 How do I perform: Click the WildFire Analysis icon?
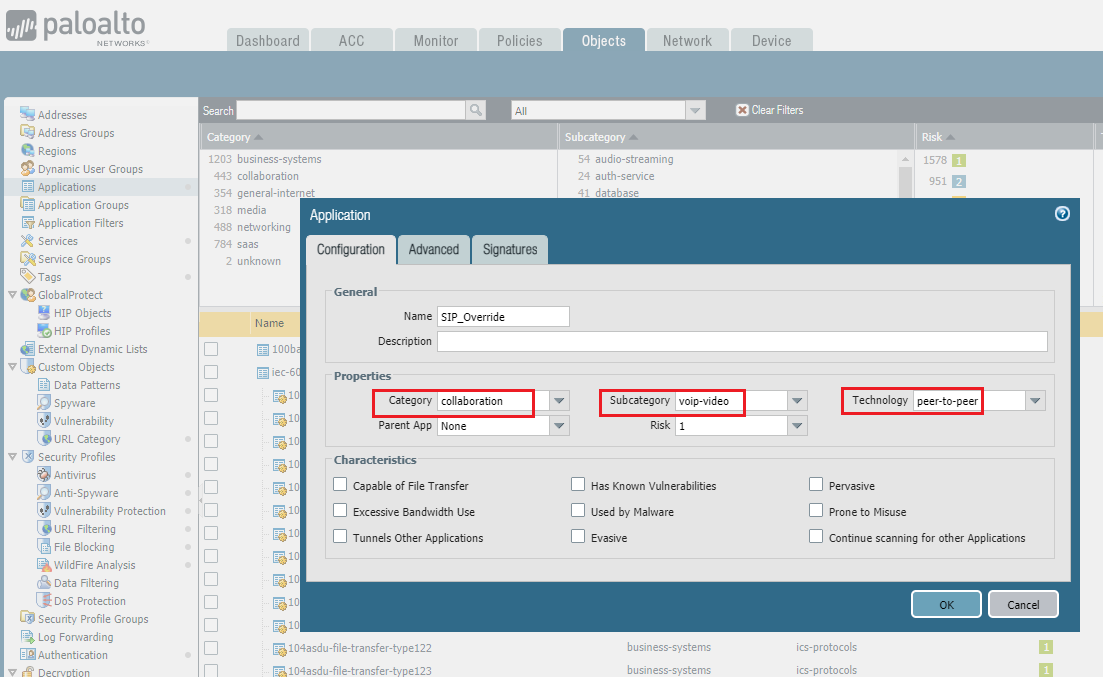click(x=44, y=565)
